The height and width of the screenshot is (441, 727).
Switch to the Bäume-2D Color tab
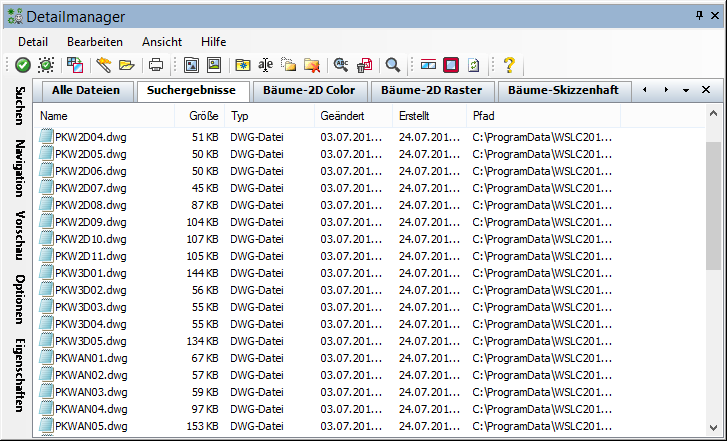[x=309, y=90]
